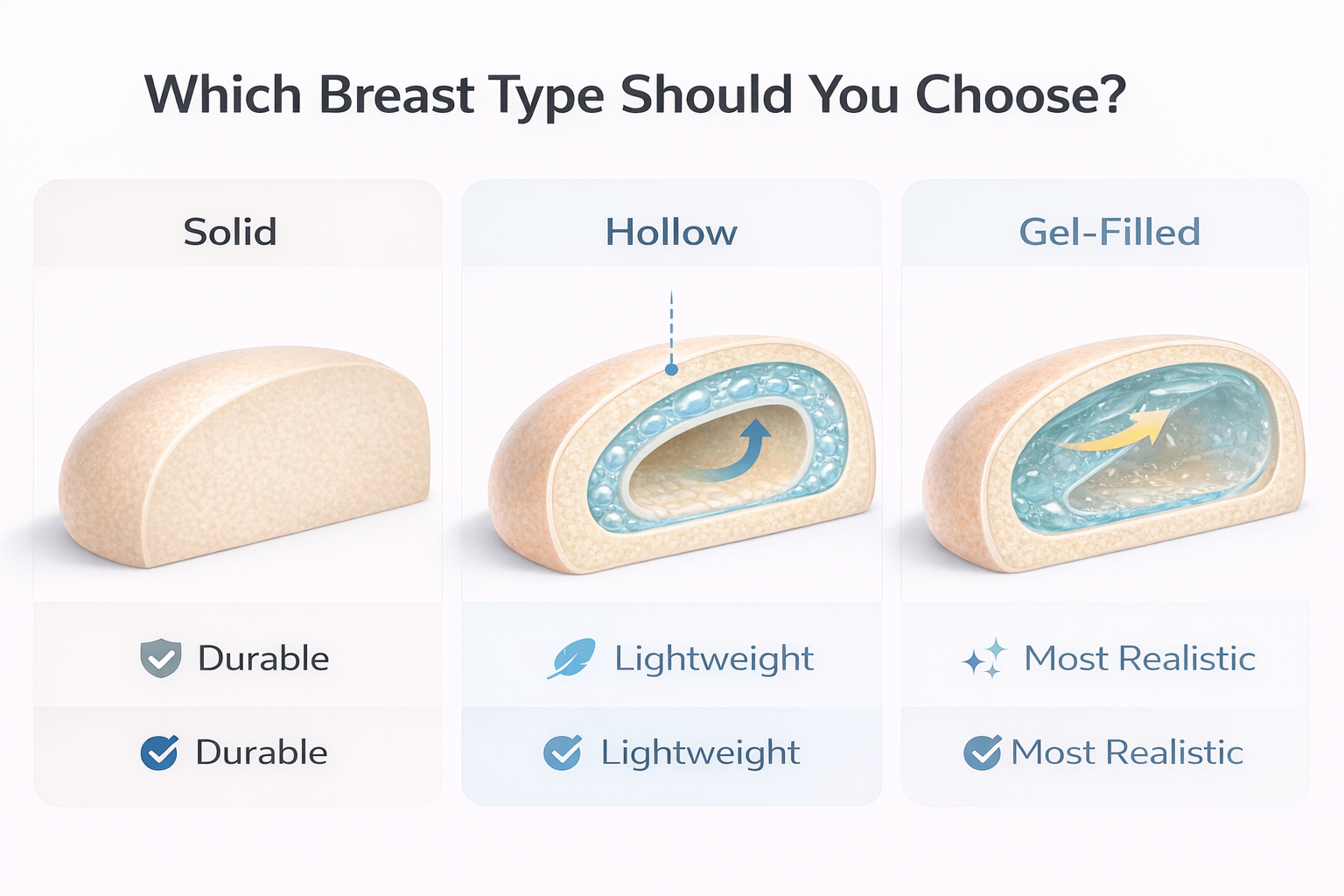
Task: Select the Solid column header
Action: click(x=230, y=232)
